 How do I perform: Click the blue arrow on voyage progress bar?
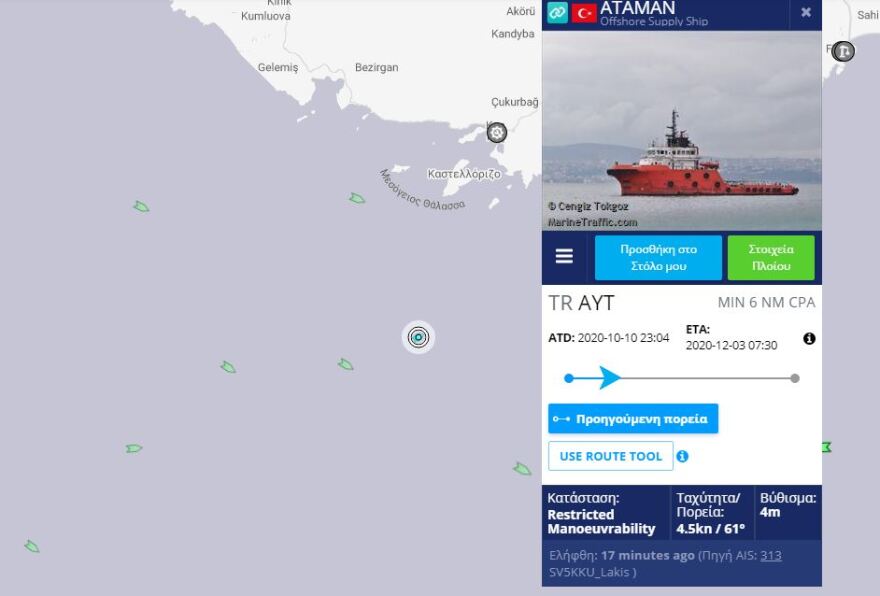609,378
